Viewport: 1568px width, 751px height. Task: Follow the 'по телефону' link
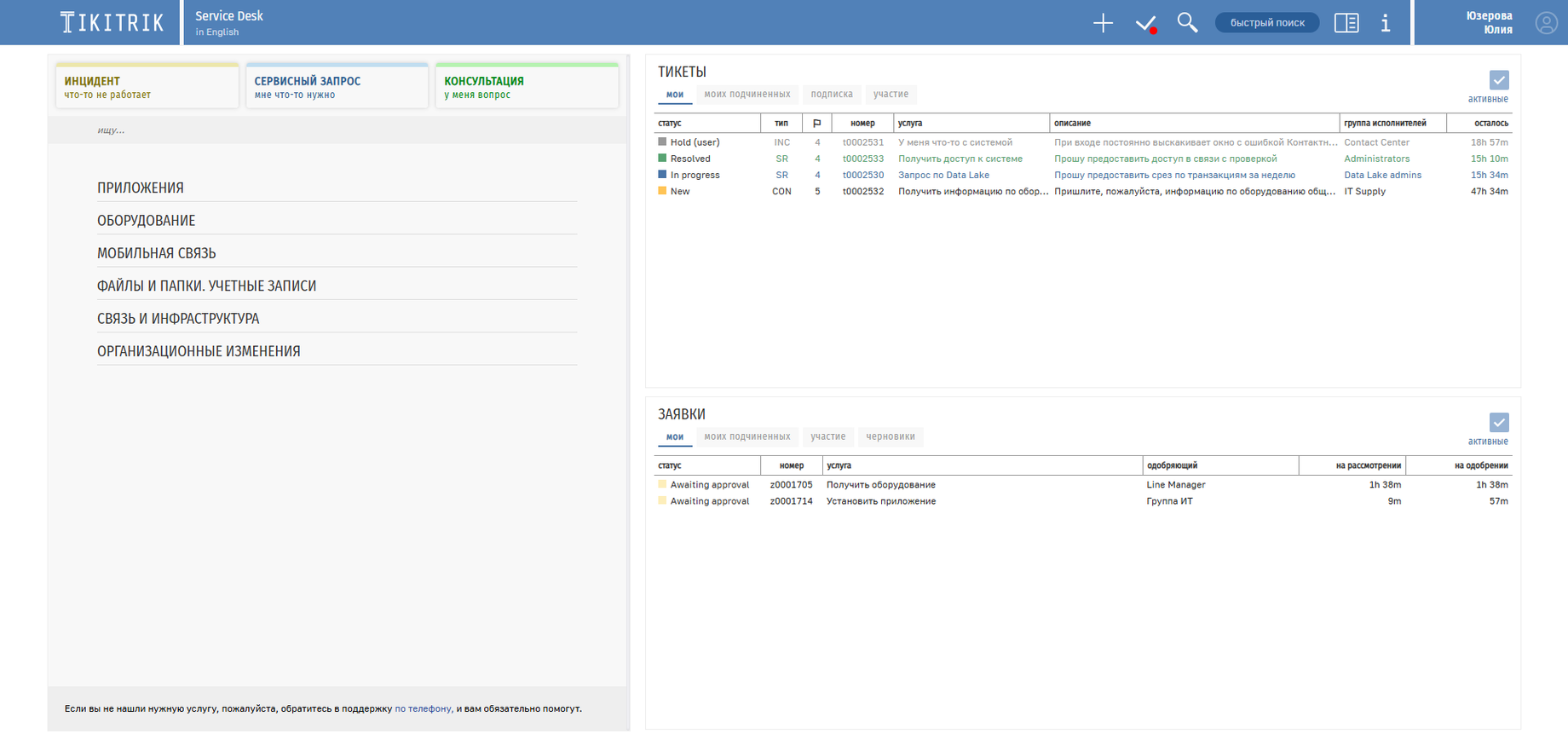423,709
